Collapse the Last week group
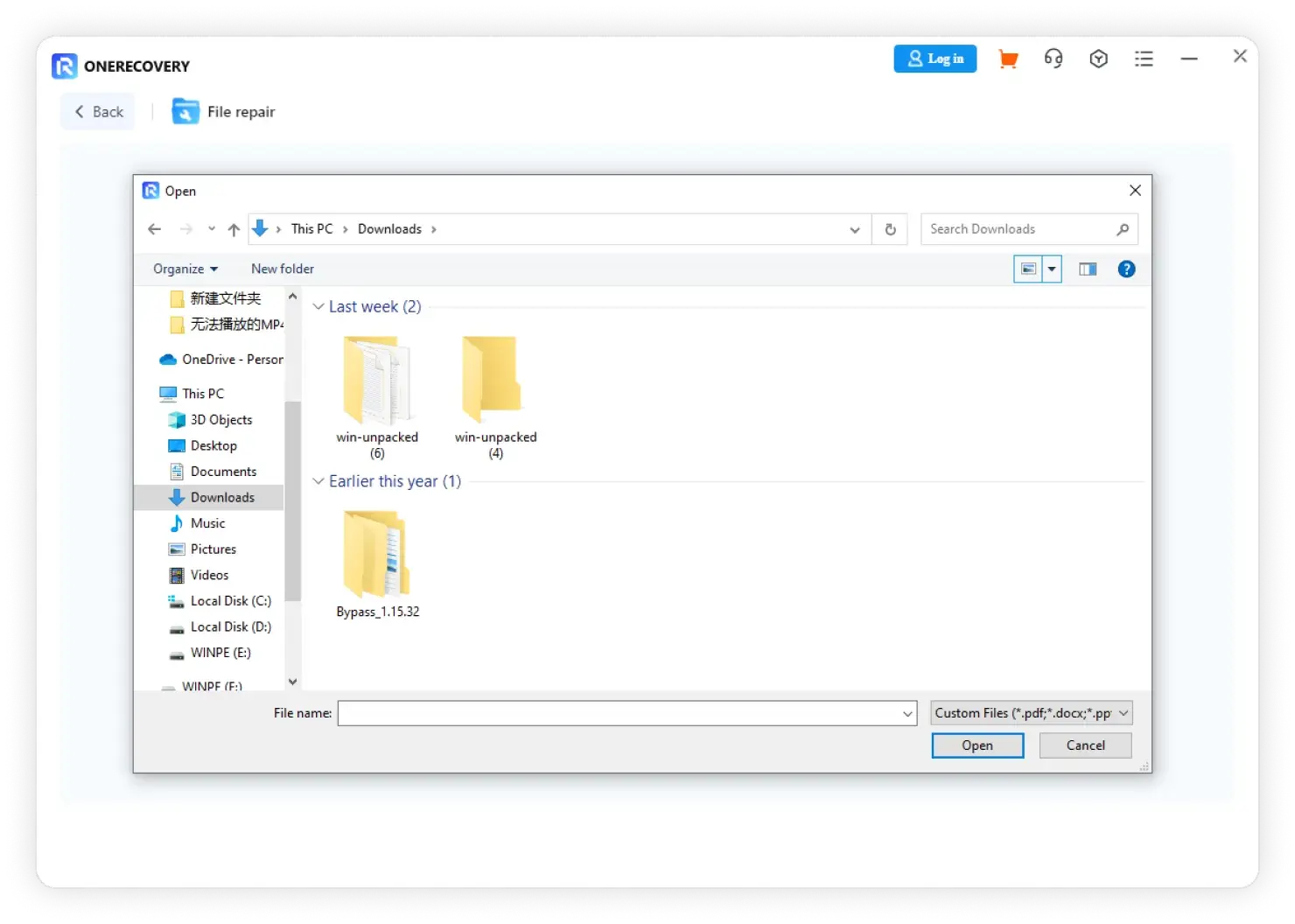 coord(318,307)
